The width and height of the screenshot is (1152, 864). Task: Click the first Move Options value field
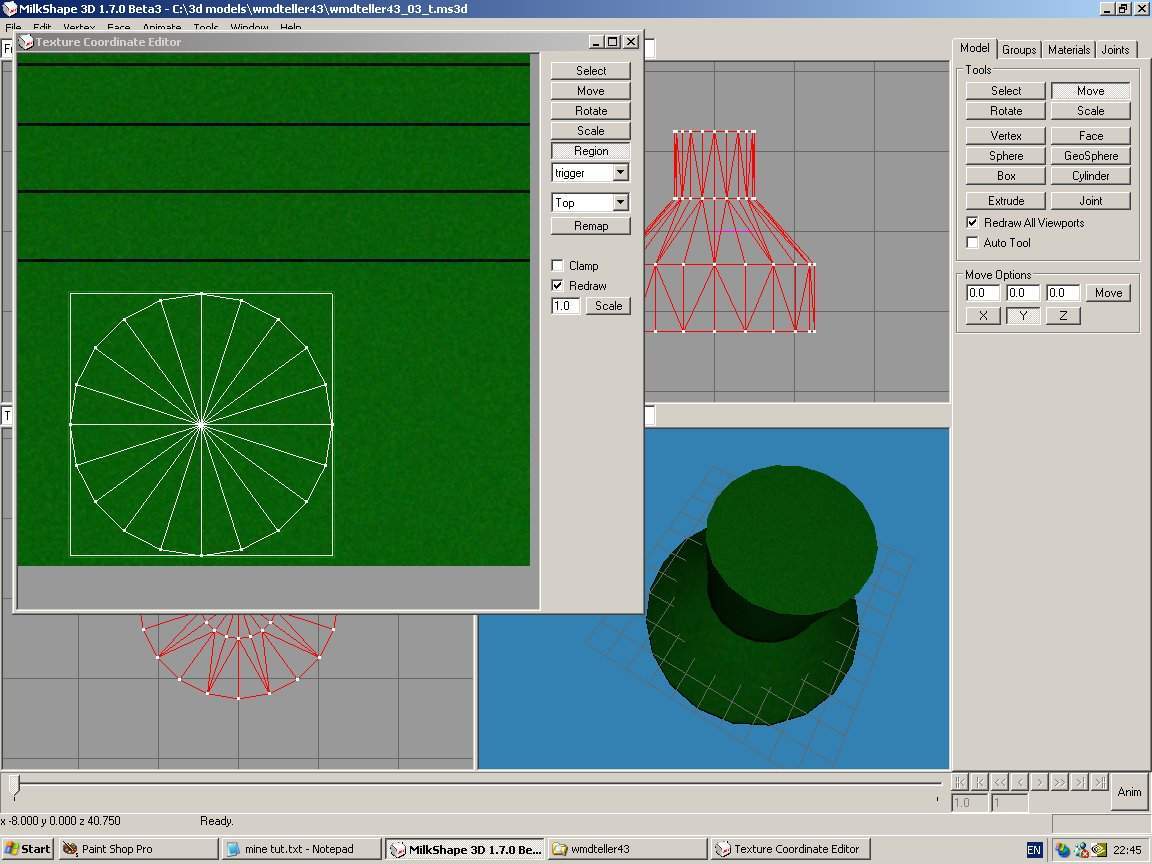click(x=982, y=293)
